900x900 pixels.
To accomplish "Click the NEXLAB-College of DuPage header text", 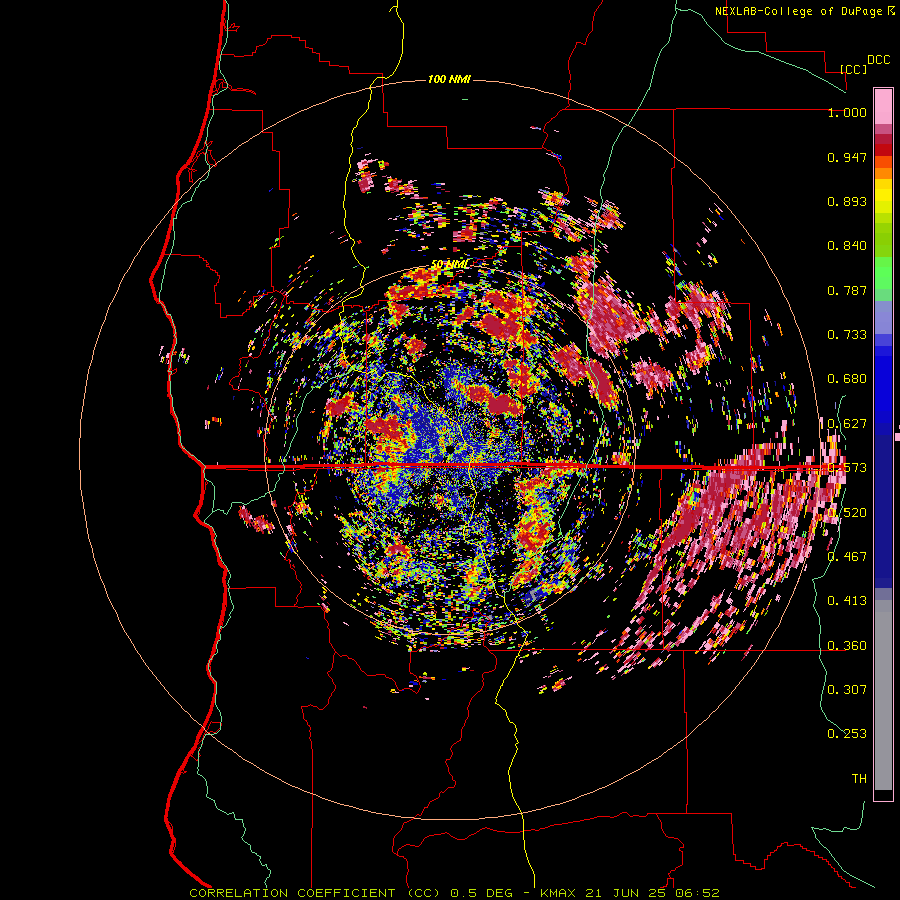I will click(x=799, y=11).
